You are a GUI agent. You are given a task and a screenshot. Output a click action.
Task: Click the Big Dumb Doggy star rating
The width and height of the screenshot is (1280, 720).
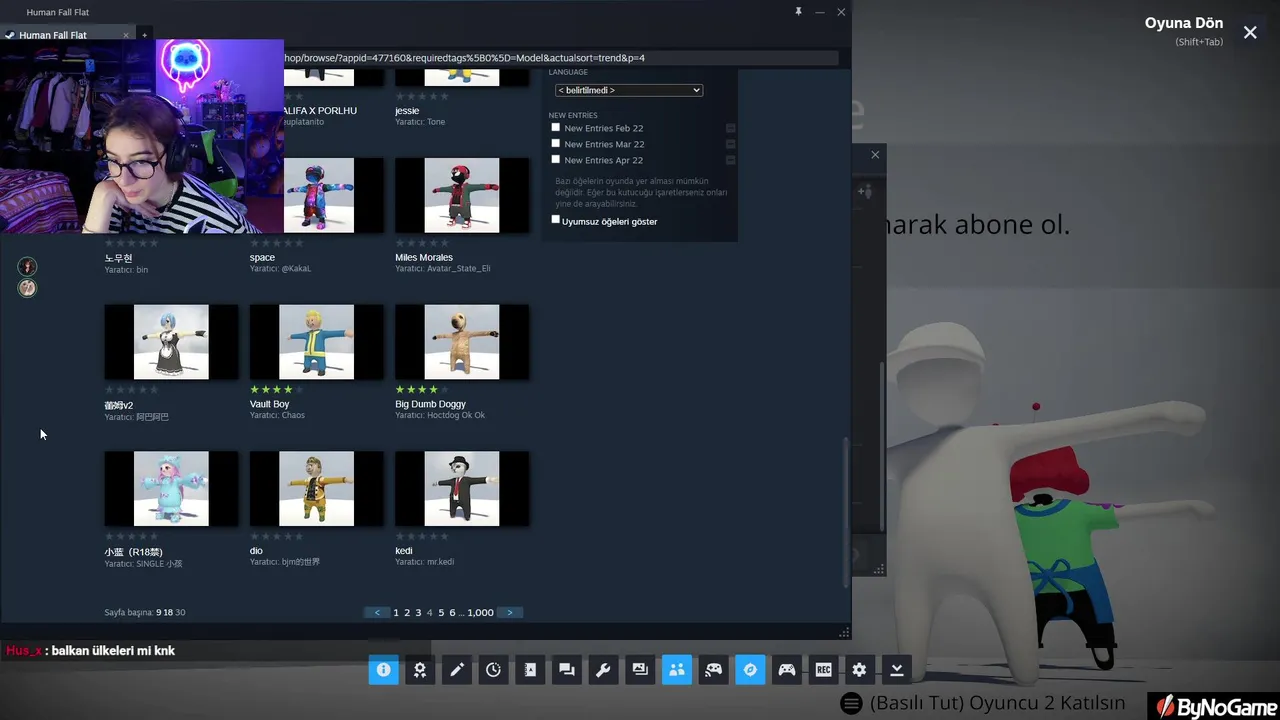click(422, 389)
